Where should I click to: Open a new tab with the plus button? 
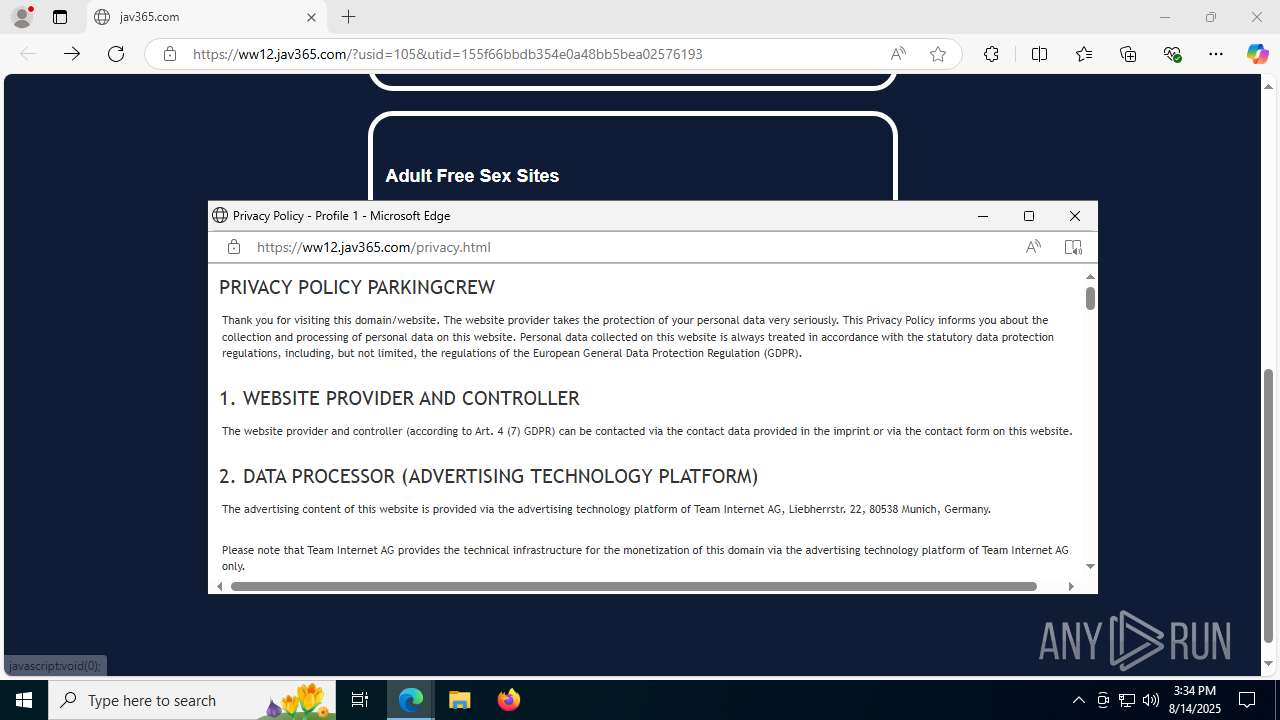(x=348, y=17)
